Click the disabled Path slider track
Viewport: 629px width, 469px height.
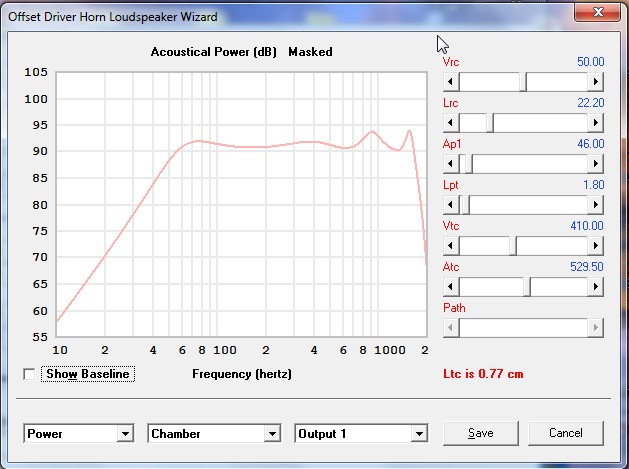(523, 327)
